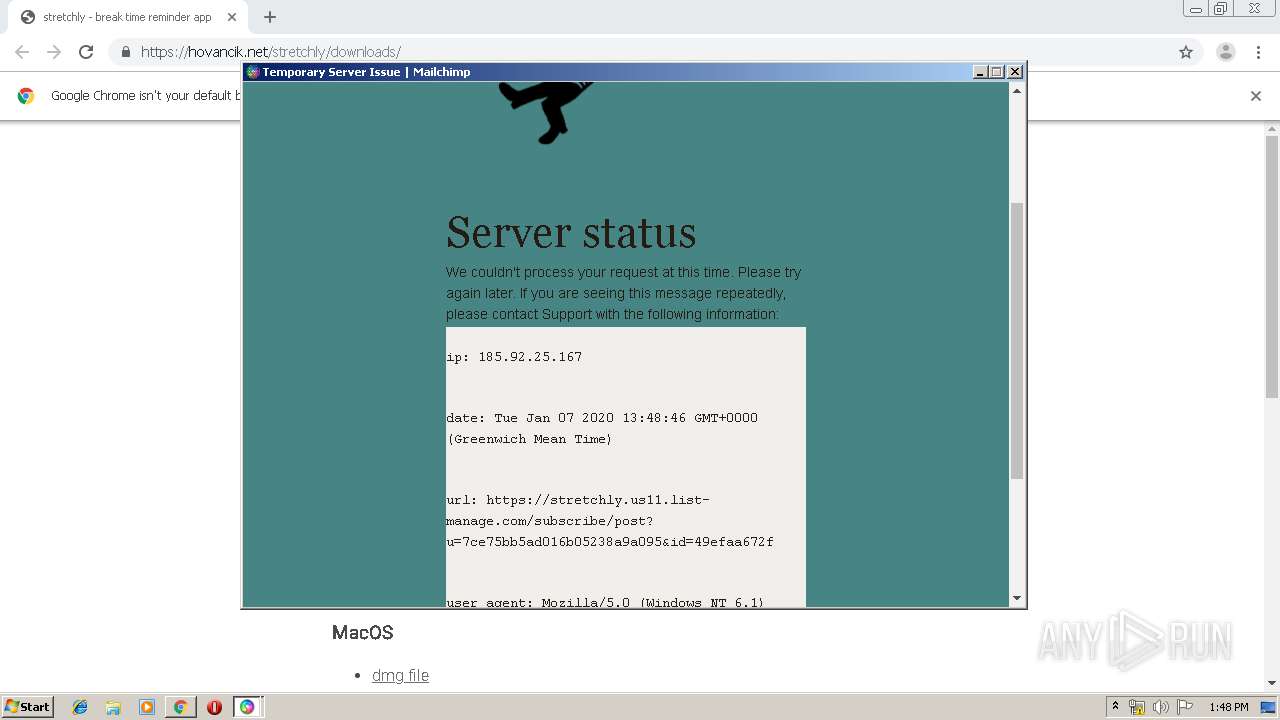
Task: Click the MacOS section heading
Action: (x=363, y=633)
